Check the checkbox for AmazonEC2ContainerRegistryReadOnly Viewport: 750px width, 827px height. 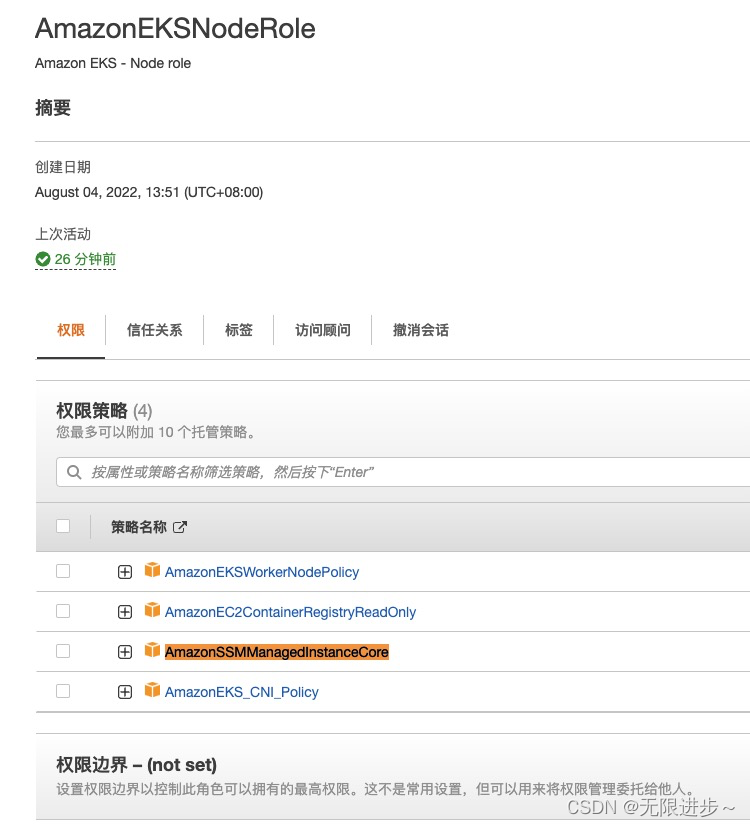point(63,611)
